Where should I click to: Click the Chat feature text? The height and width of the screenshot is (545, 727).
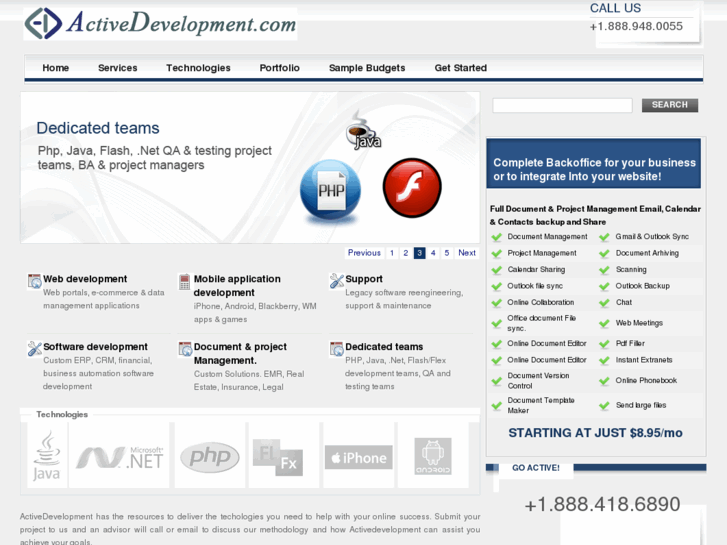pyautogui.click(x=624, y=302)
